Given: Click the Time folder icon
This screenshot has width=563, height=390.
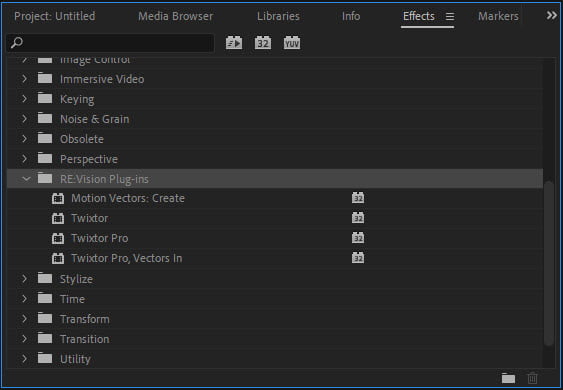Looking at the screenshot, I should pos(45,298).
